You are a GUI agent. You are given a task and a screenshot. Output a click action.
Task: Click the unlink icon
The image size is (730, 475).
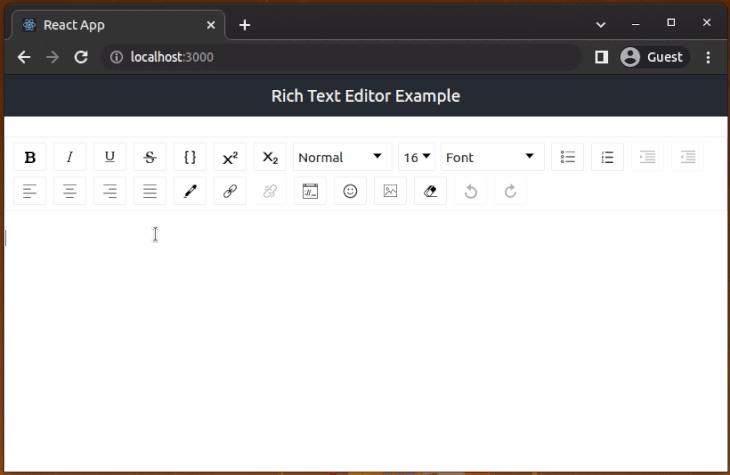[x=270, y=191]
